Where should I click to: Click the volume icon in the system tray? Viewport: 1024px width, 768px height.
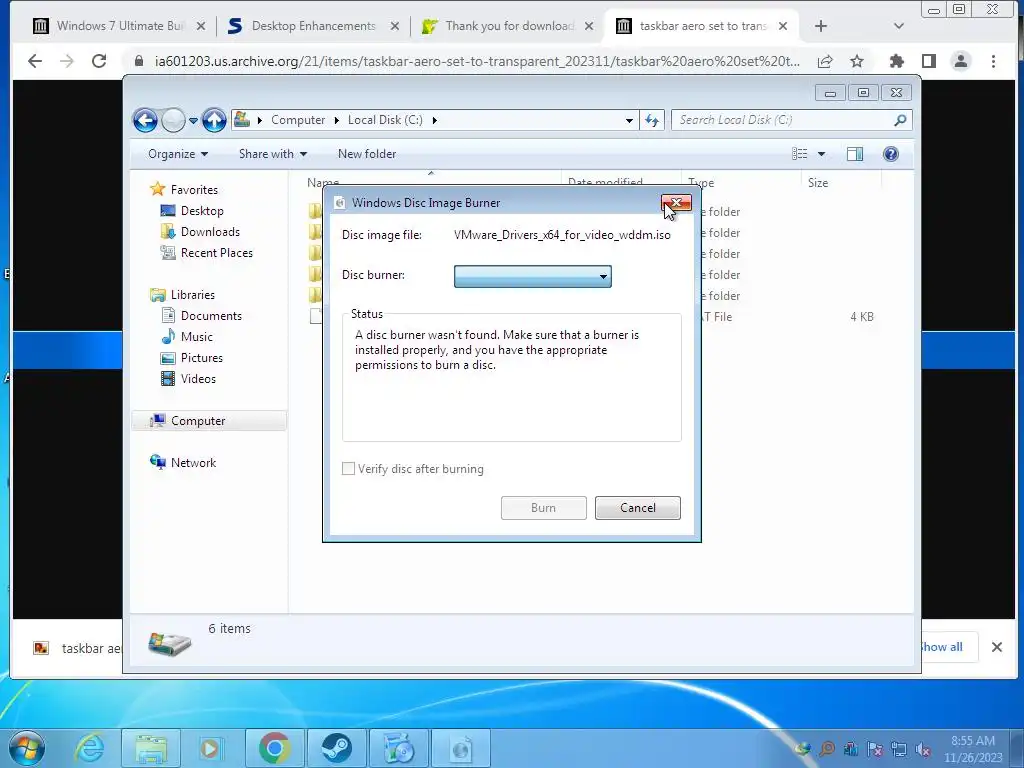pos(923,750)
